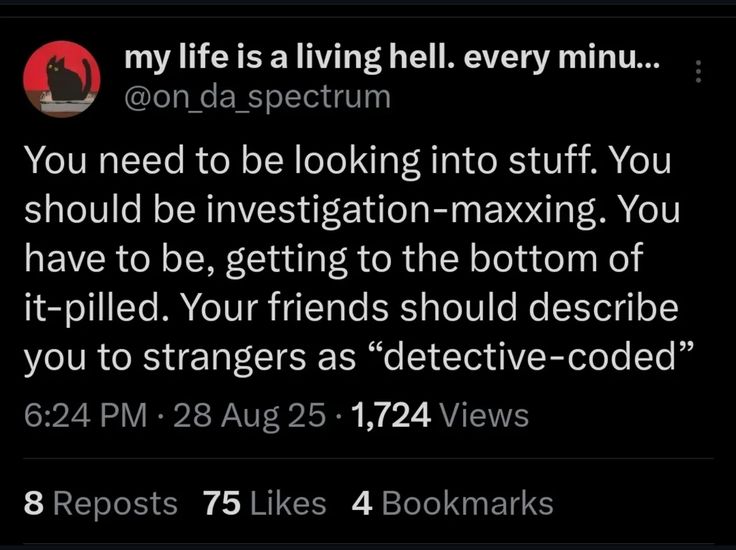Click the "it-pilled" text in the tweet

pyautogui.click(x=97, y=308)
